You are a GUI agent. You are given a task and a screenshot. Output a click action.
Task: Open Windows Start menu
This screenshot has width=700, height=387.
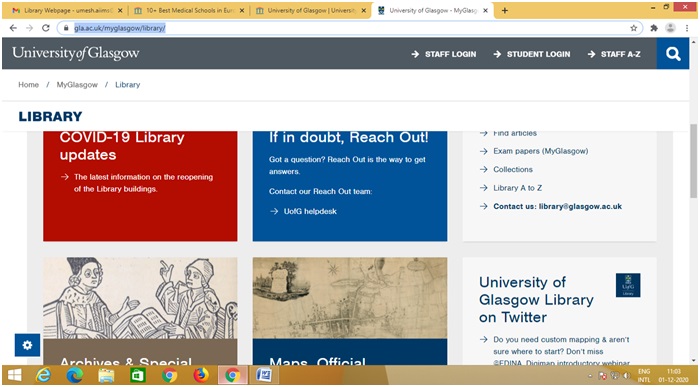tap(14, 375)
